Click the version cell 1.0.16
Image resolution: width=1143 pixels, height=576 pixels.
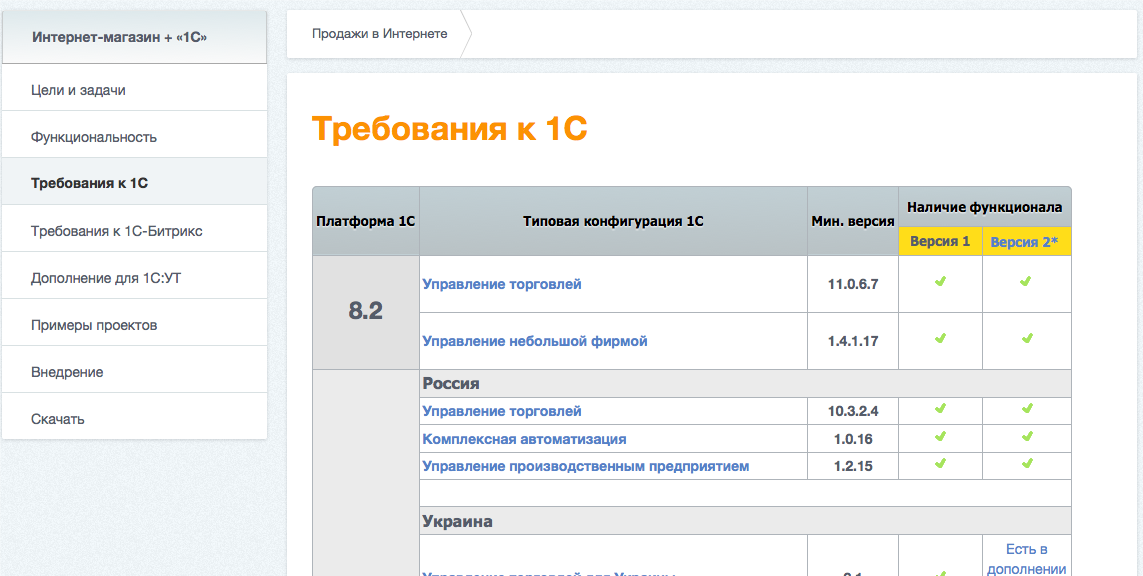853,439
